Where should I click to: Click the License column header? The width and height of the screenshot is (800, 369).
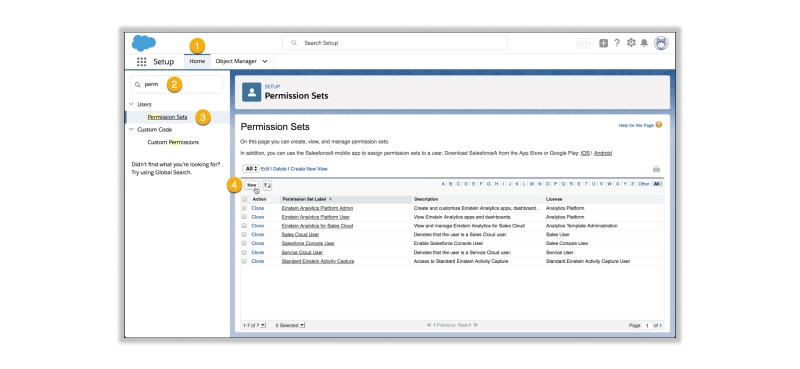[x=554, y=199]
